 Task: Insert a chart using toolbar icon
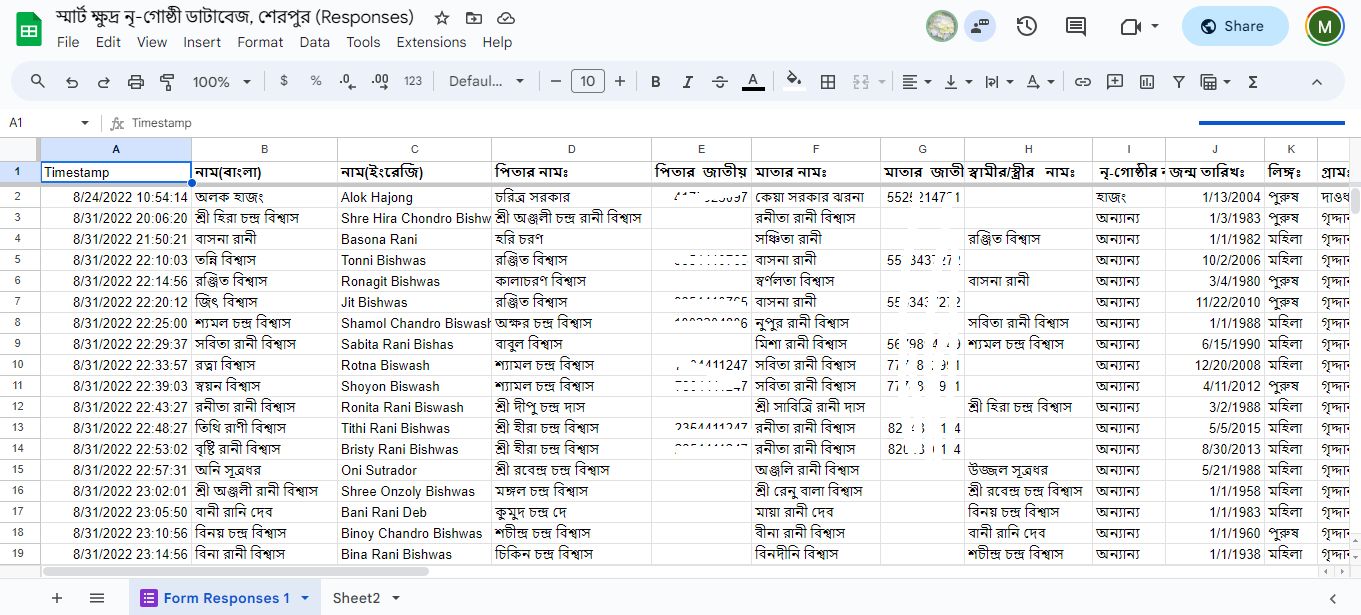1147,82
